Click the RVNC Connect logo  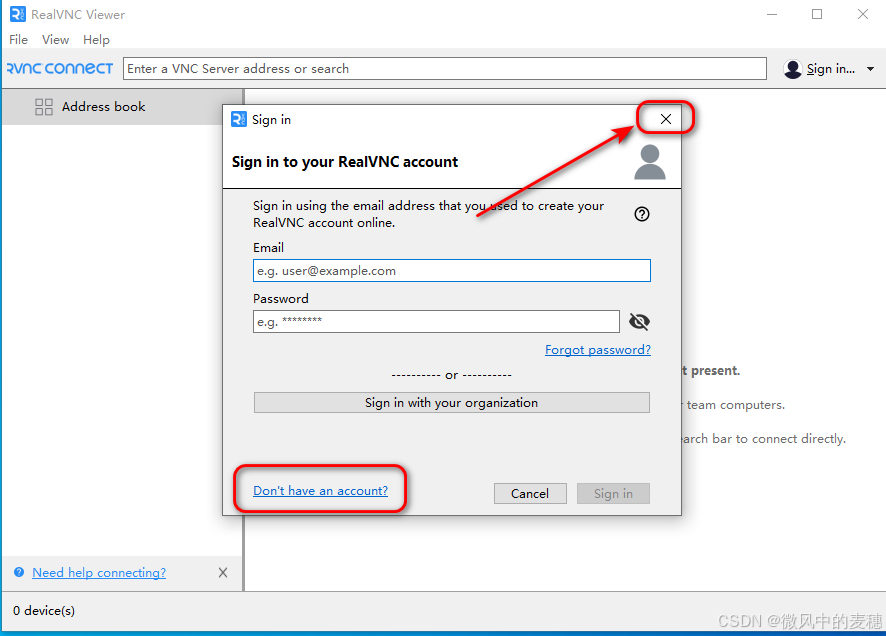point(60,68)
